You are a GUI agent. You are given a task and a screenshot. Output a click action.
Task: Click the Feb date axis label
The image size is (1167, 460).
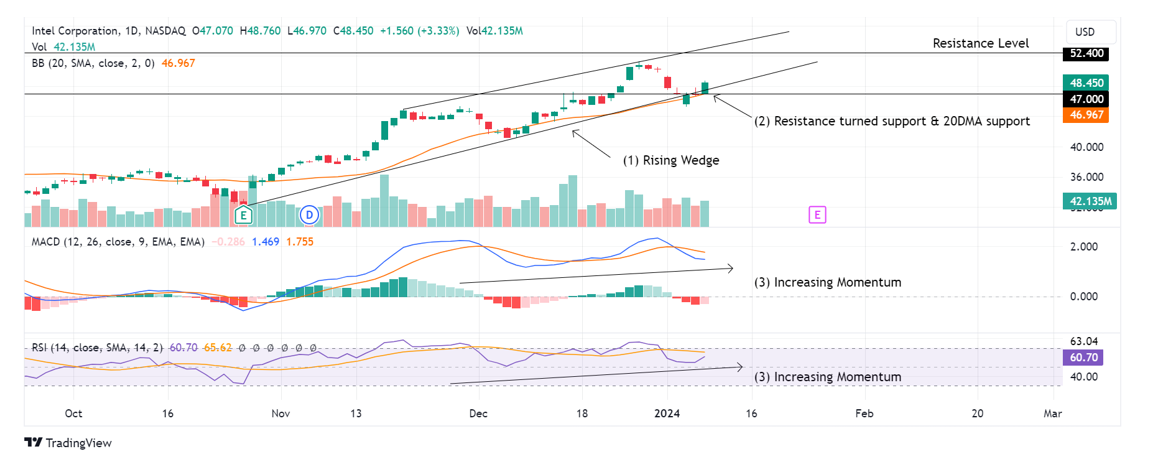pyautogui.click(x=863, y=413)
